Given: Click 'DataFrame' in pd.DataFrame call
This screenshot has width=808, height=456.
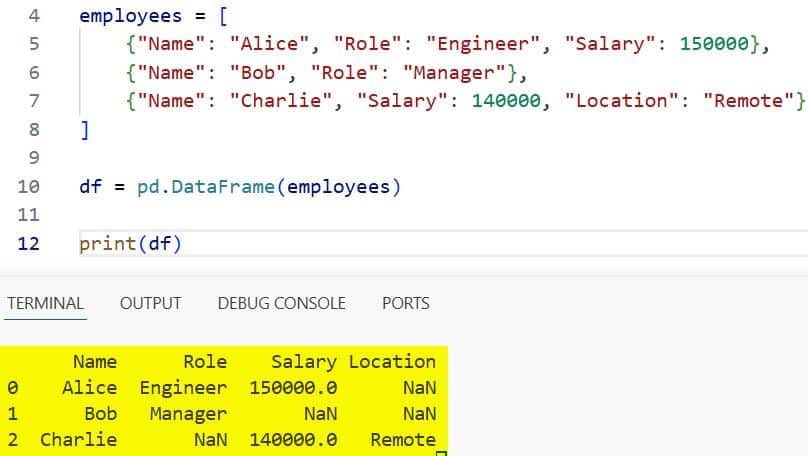Looking at the screenshot, I should click(x=223, y=187).
